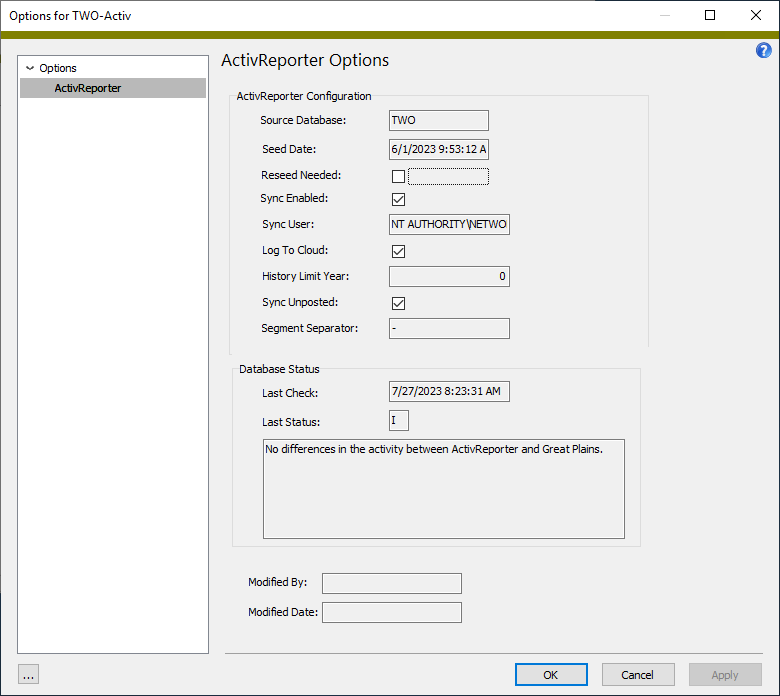This screenshot has height=696, width=780.
Task: Click the Last Check date field
Action: (449, 392)
